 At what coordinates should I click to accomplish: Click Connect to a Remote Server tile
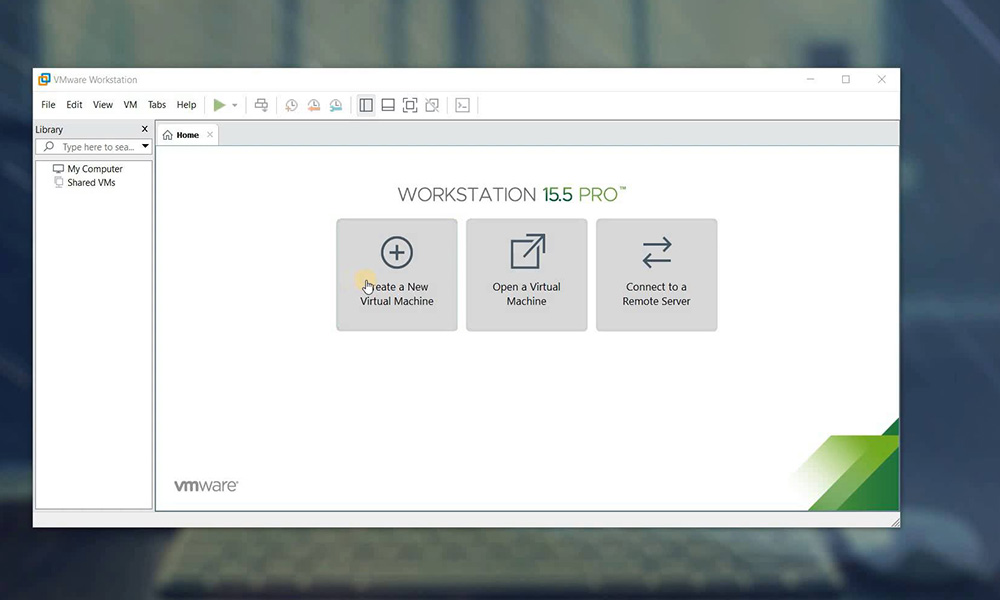(x=657, y=275)
